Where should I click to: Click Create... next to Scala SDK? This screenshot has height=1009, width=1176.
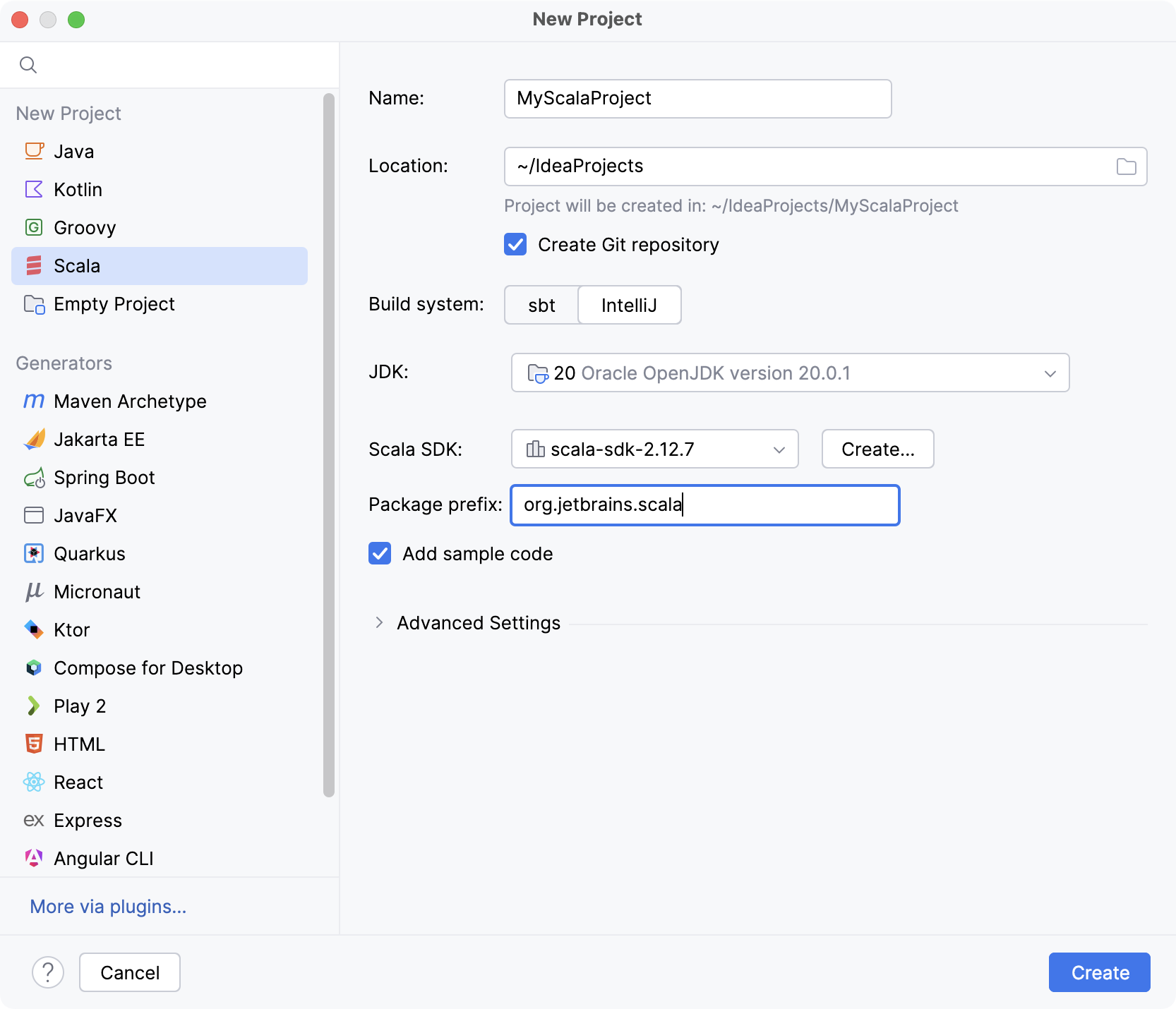coord(877,449)
